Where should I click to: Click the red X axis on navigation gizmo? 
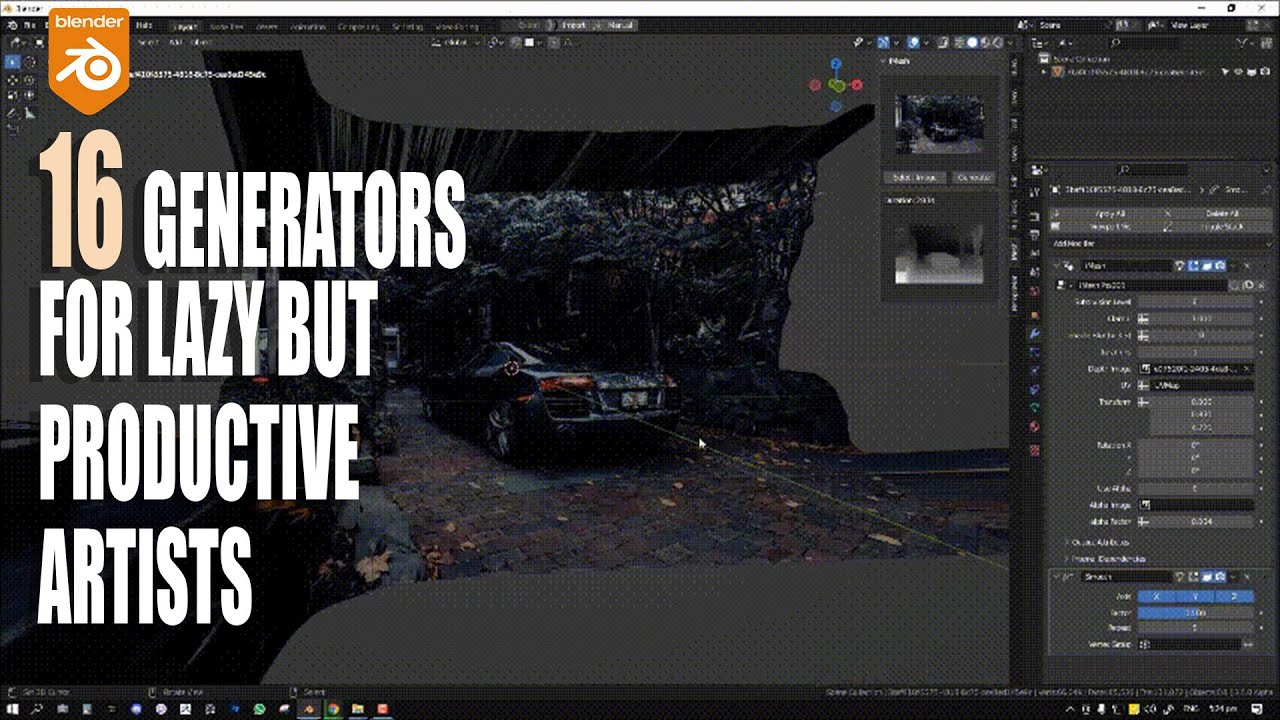click(858, 85)
